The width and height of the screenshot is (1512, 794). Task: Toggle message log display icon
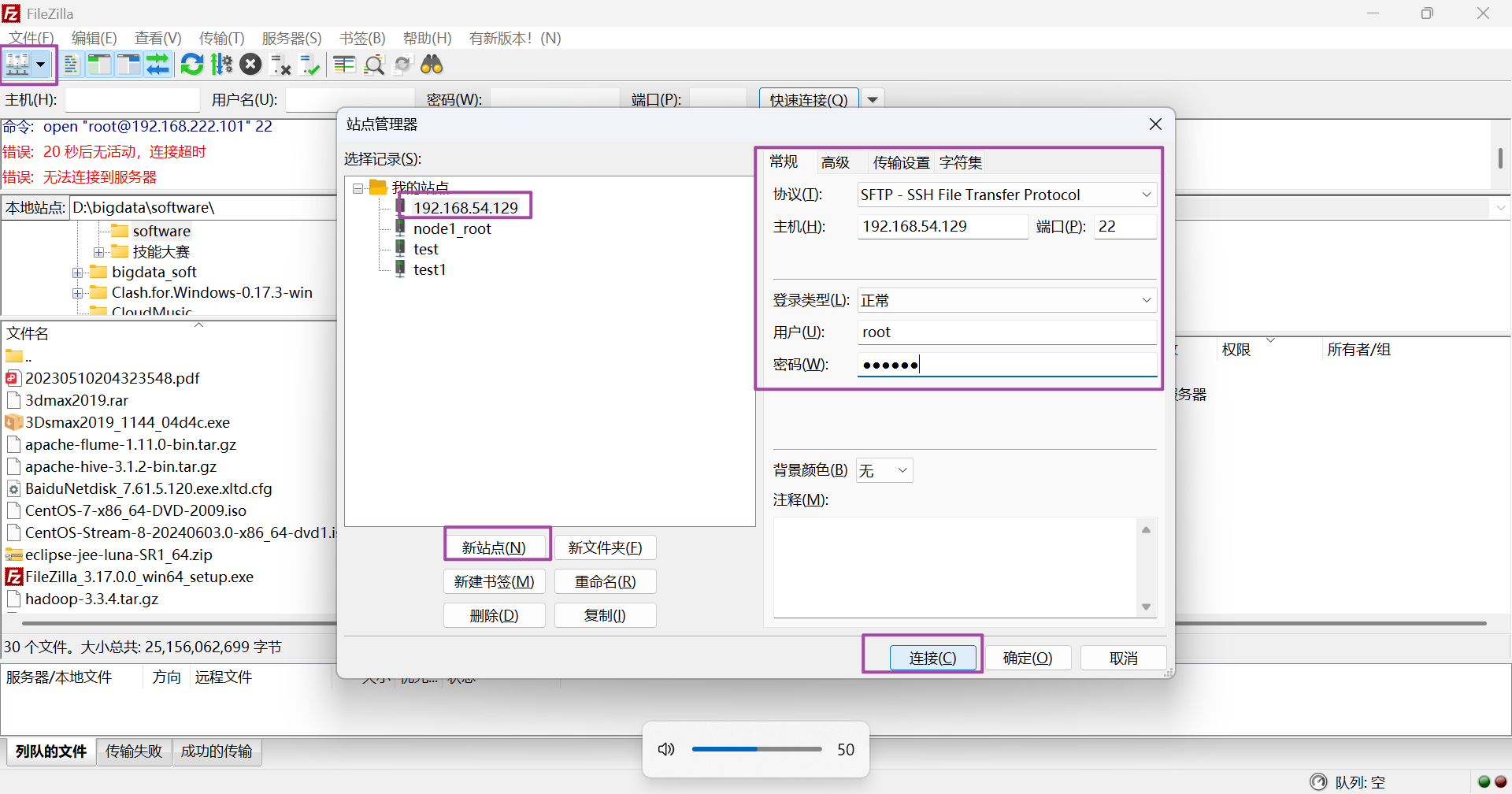72,65
